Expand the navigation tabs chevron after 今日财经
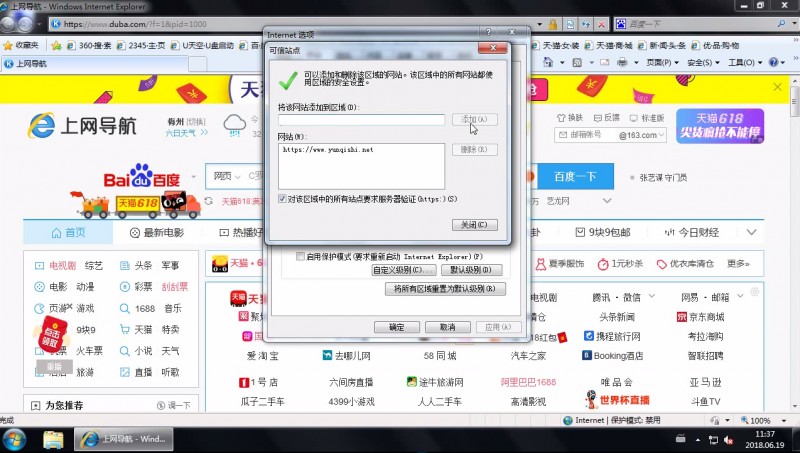The height and width of the screenshot is (453, 800). click(751, 232)
